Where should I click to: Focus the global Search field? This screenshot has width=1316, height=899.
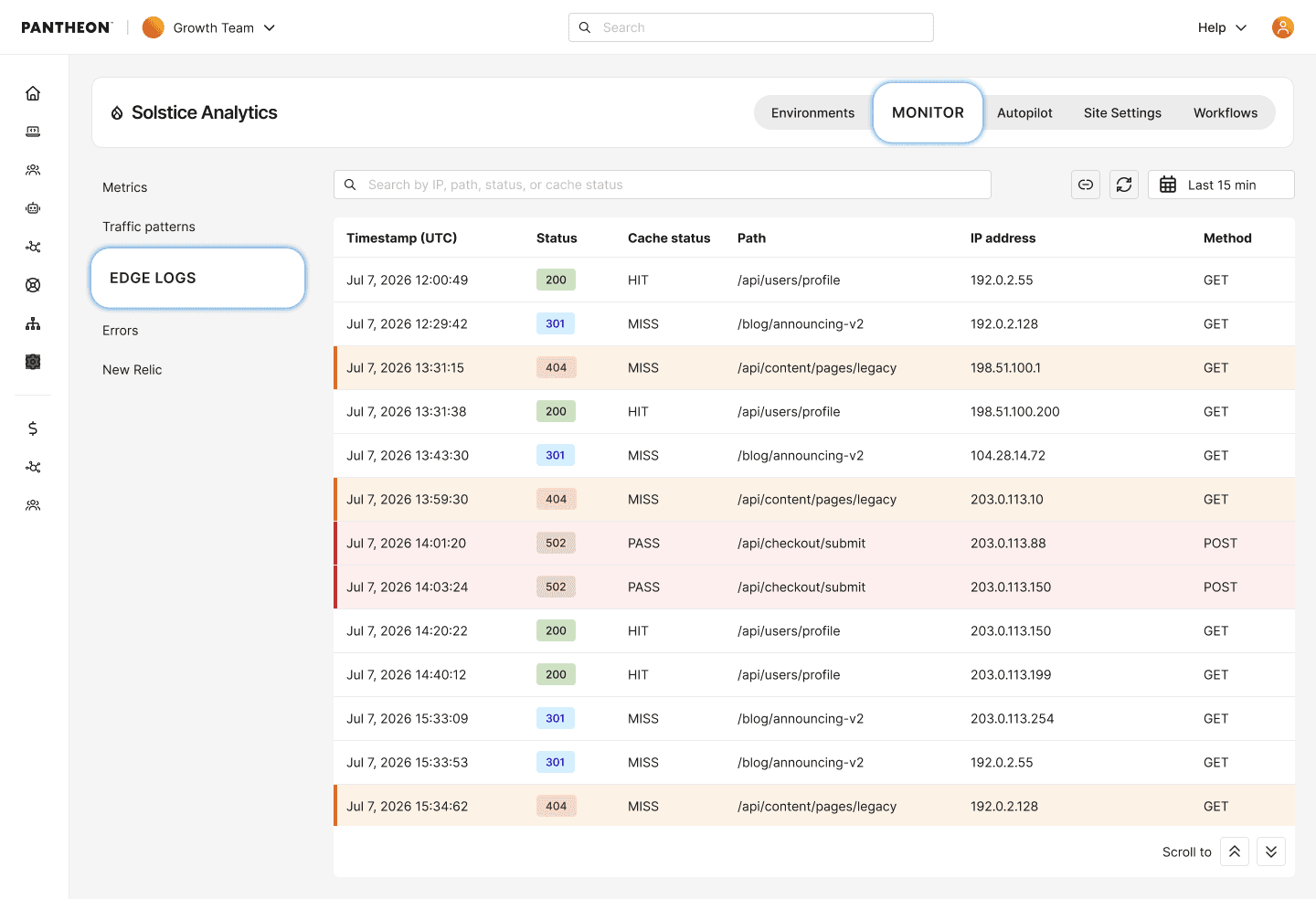pos(751,27)
